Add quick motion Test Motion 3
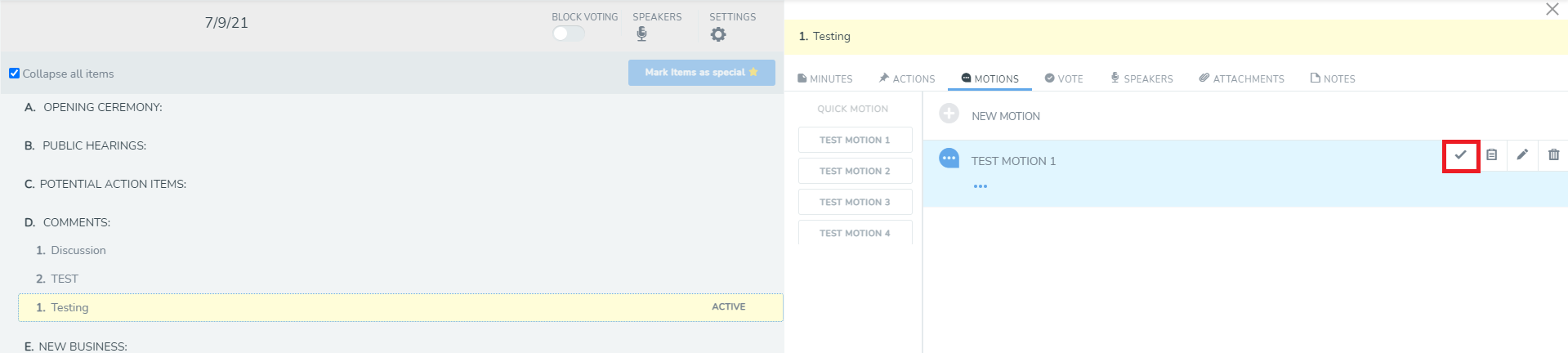The height and width of the screenshot is (353, 1568). 855,202
